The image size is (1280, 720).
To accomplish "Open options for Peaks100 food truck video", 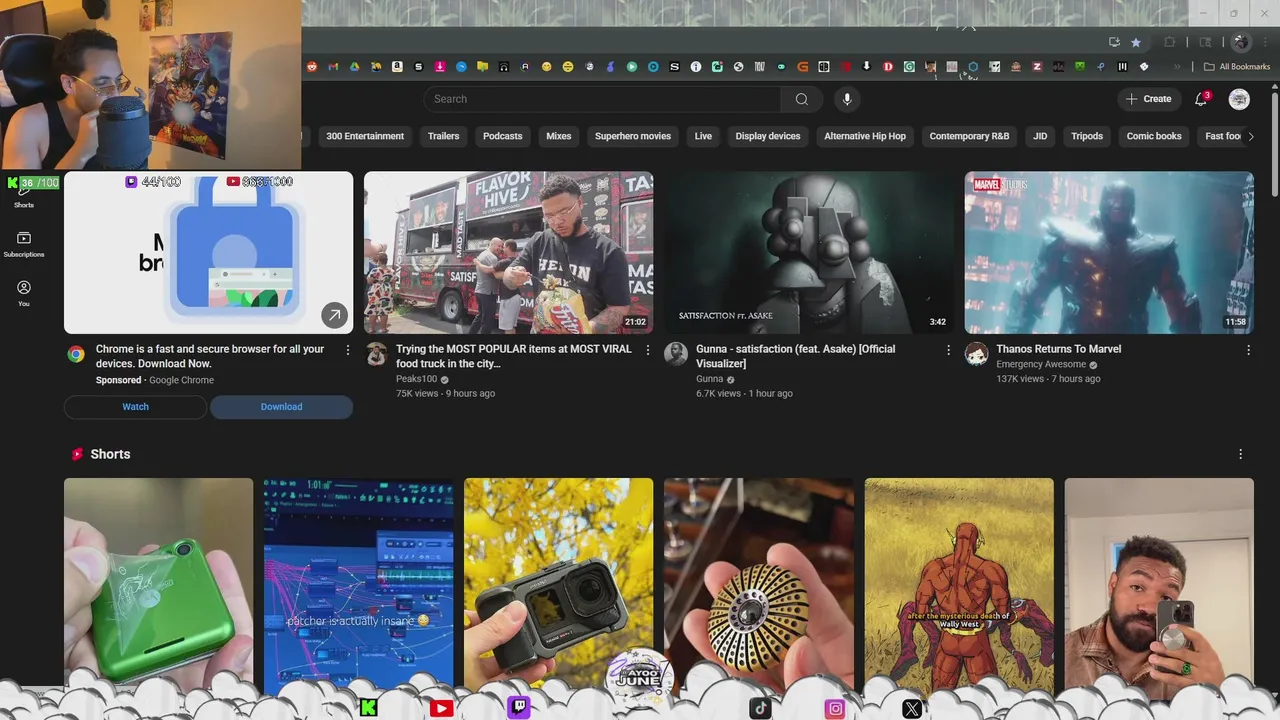I will [648, 350].
